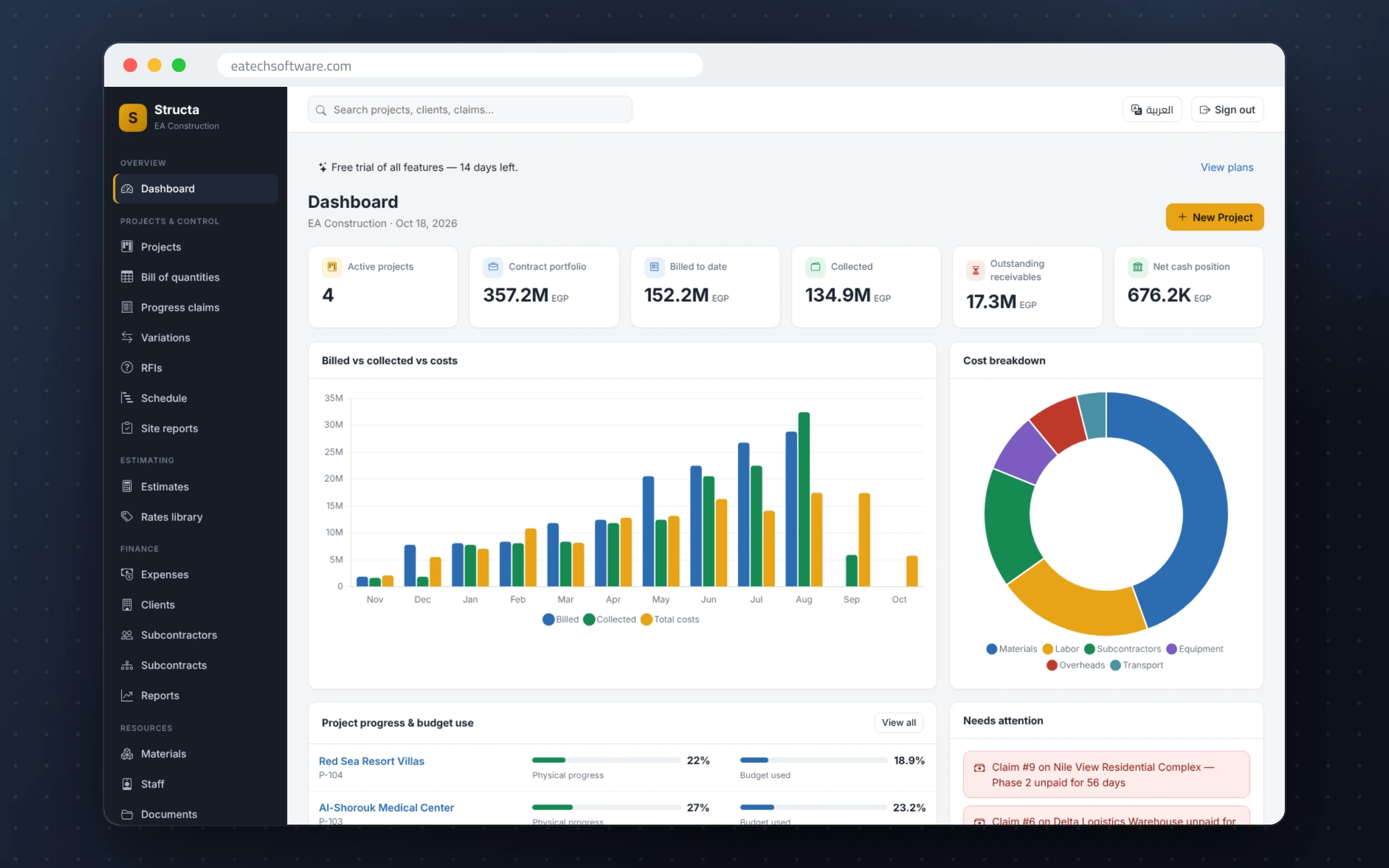Click the Schedule icon
The width and height of the screenshot is (1389, 868).
point(127,398)
